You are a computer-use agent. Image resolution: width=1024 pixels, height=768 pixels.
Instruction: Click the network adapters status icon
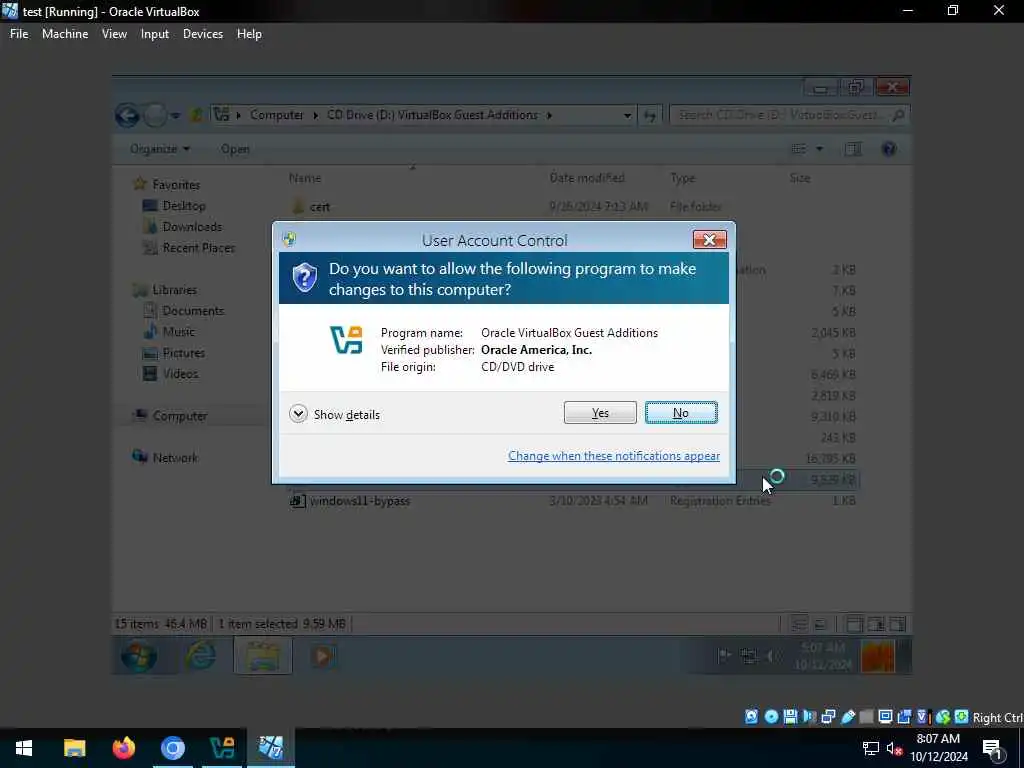(x=828, y=716)
